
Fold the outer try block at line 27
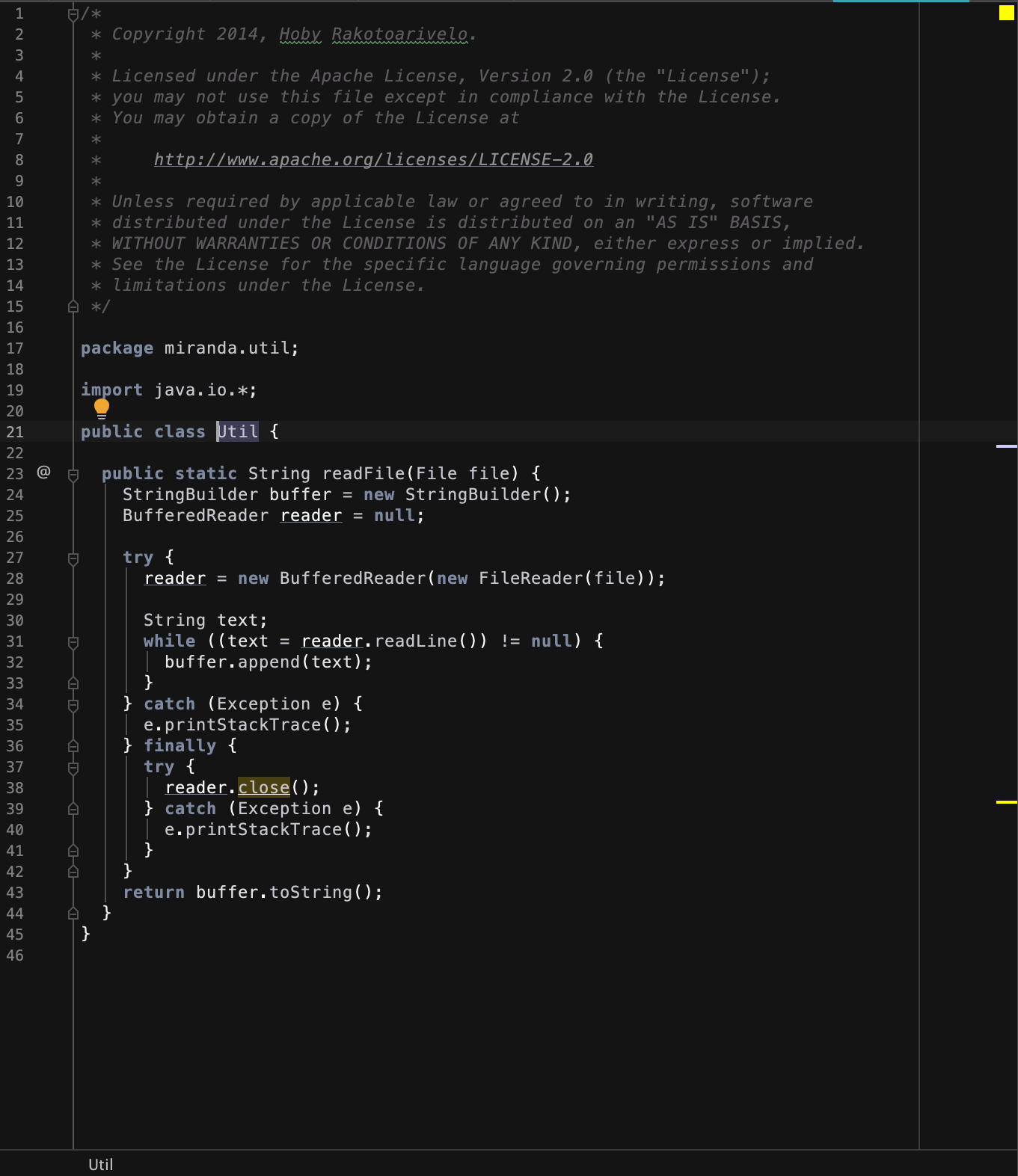click(73, 558)
